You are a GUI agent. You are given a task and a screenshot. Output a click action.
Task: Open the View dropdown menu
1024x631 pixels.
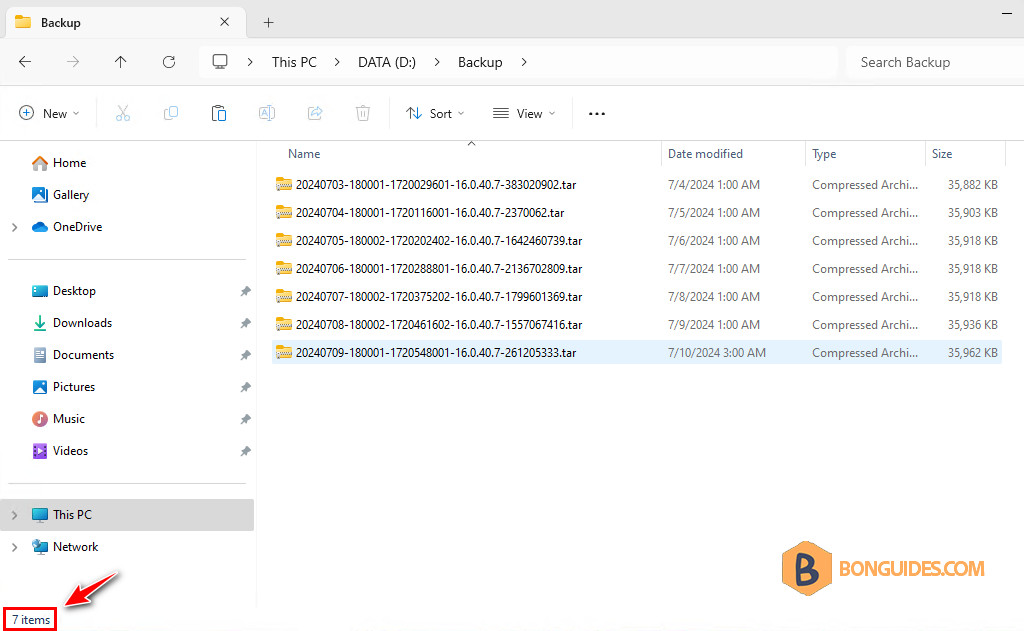coord(524,114)
